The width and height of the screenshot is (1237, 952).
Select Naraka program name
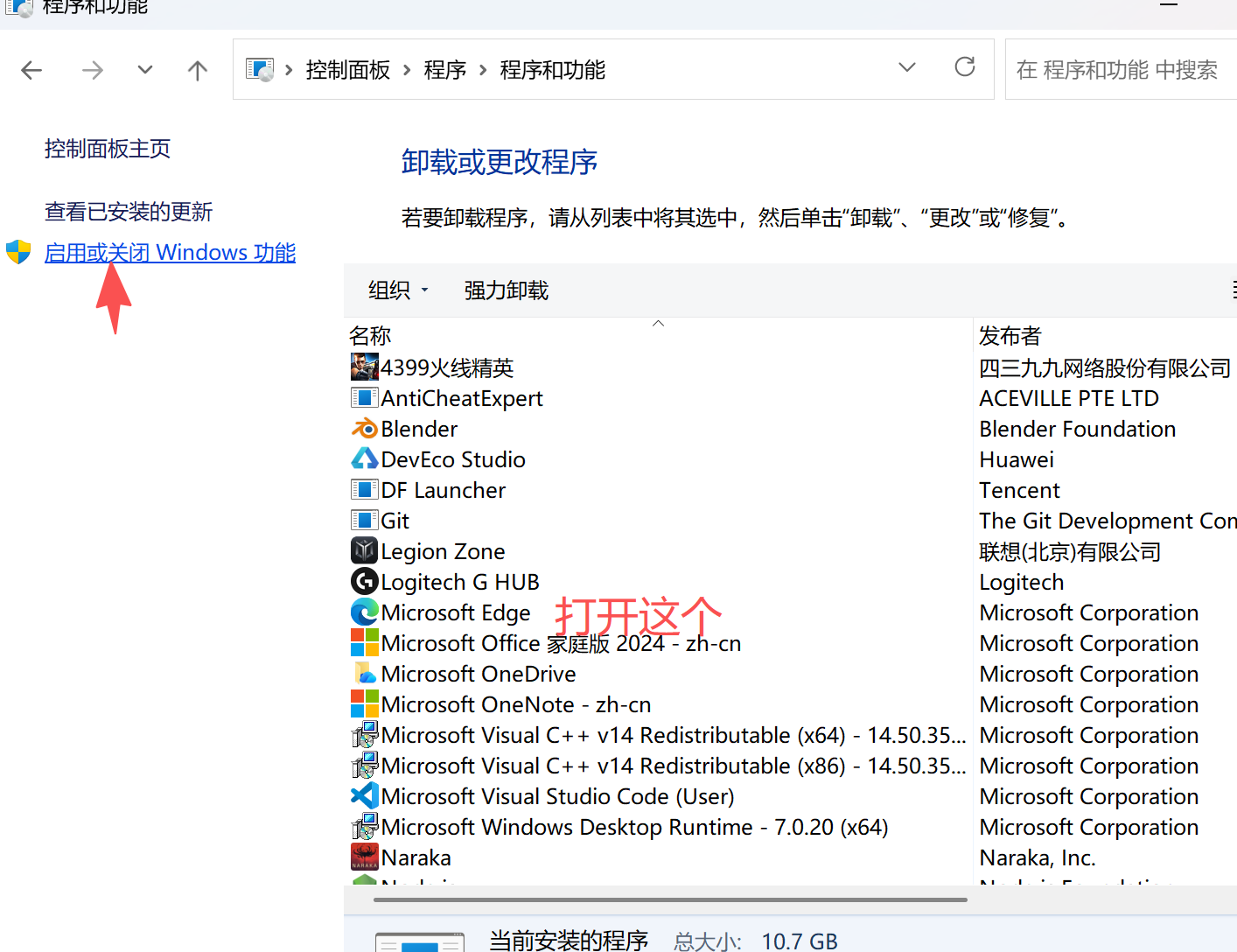[416, 857]
